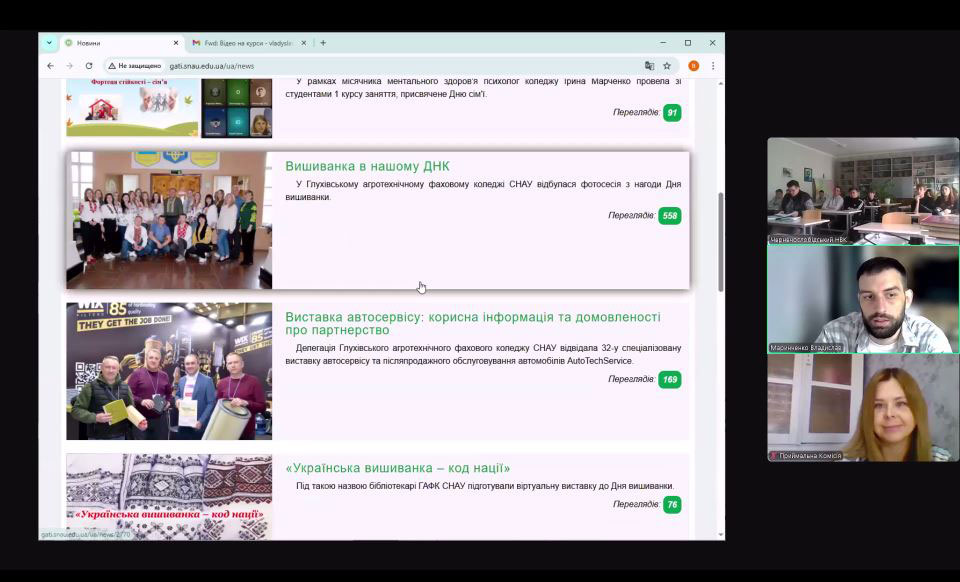
Task: Click the AutoTechService exhibition description text
Action: pos(483,354)
